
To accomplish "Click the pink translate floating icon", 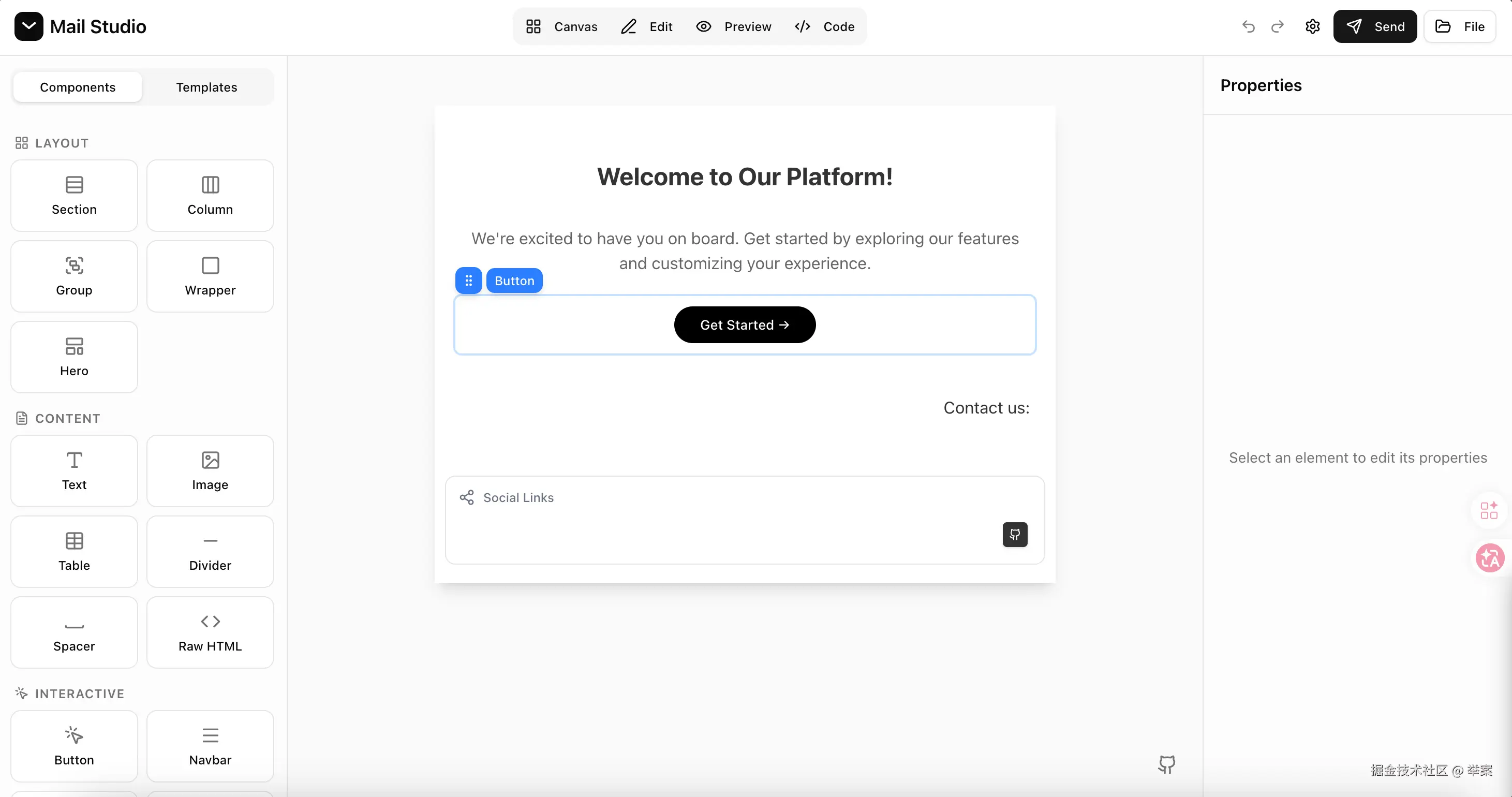I will pyautogui.click(x=1490, y=557).
